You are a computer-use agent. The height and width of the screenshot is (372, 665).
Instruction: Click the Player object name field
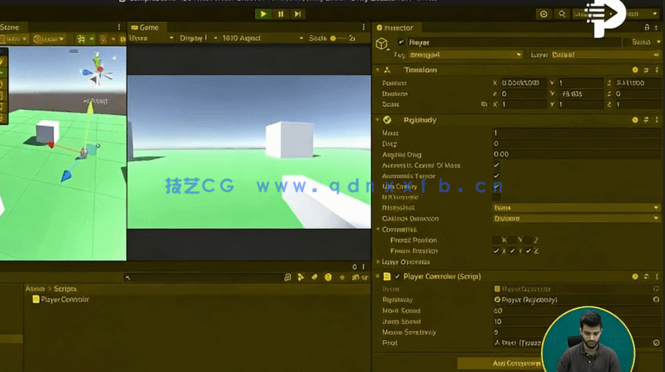click(513, 42)
